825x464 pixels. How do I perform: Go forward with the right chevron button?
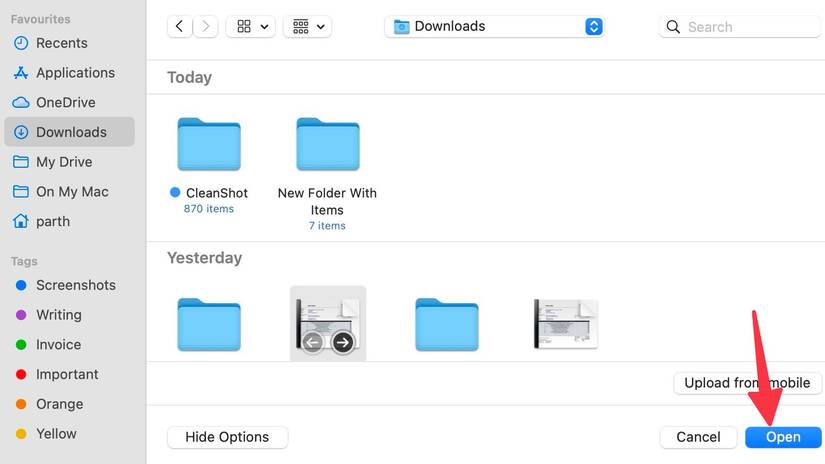point(206,26)
